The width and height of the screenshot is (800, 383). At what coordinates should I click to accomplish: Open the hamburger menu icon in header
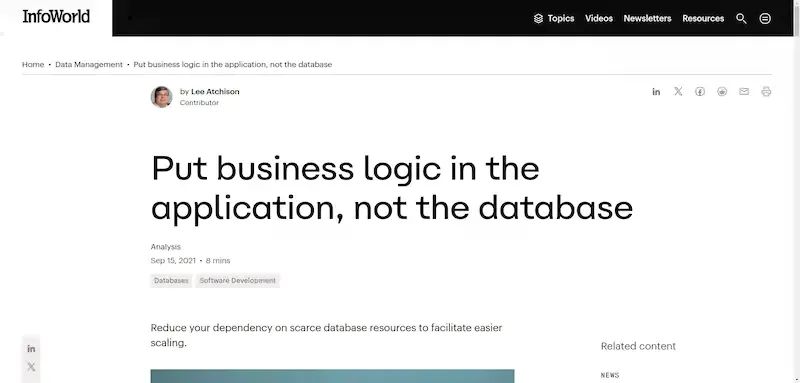pos(765,18)
